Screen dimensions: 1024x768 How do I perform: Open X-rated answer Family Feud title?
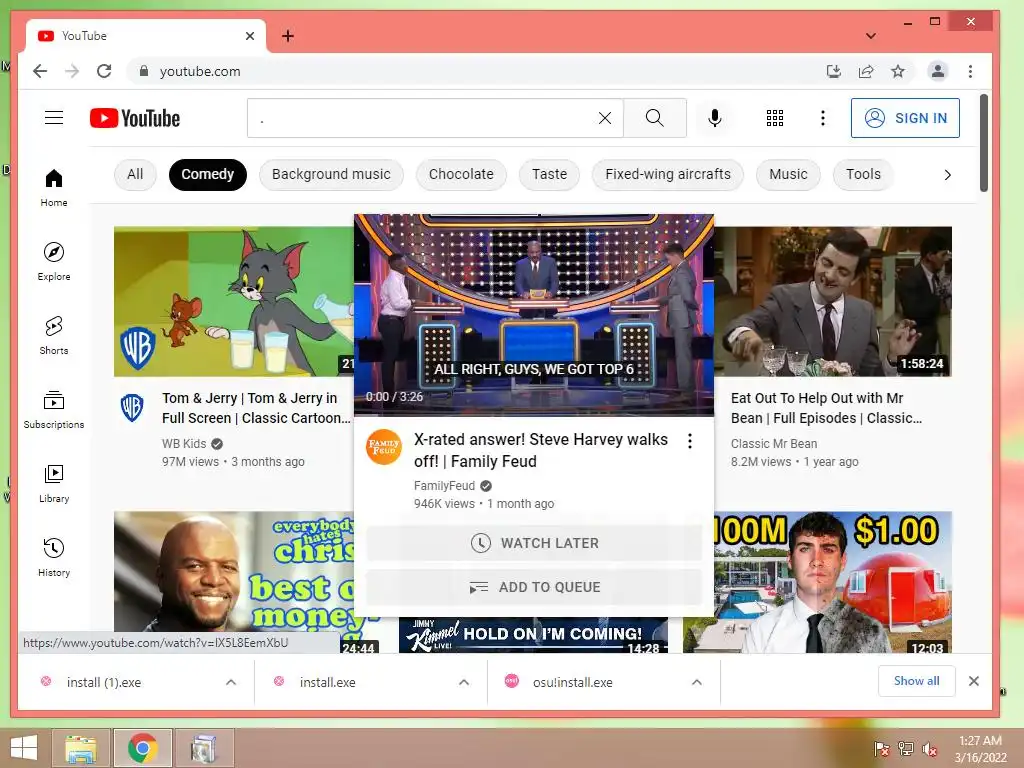pos(541,451)
